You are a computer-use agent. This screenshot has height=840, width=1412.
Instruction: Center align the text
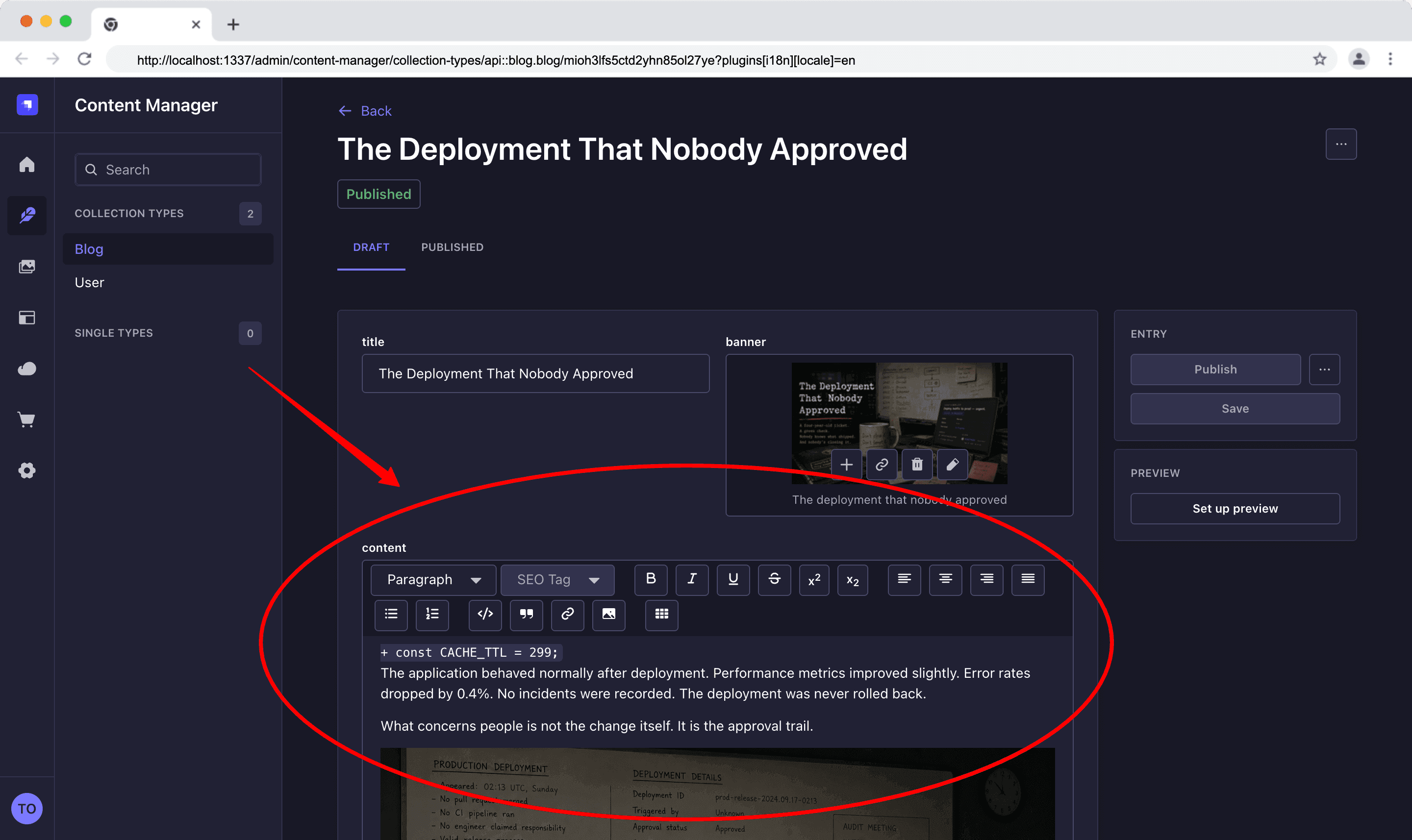pos(945,579)
